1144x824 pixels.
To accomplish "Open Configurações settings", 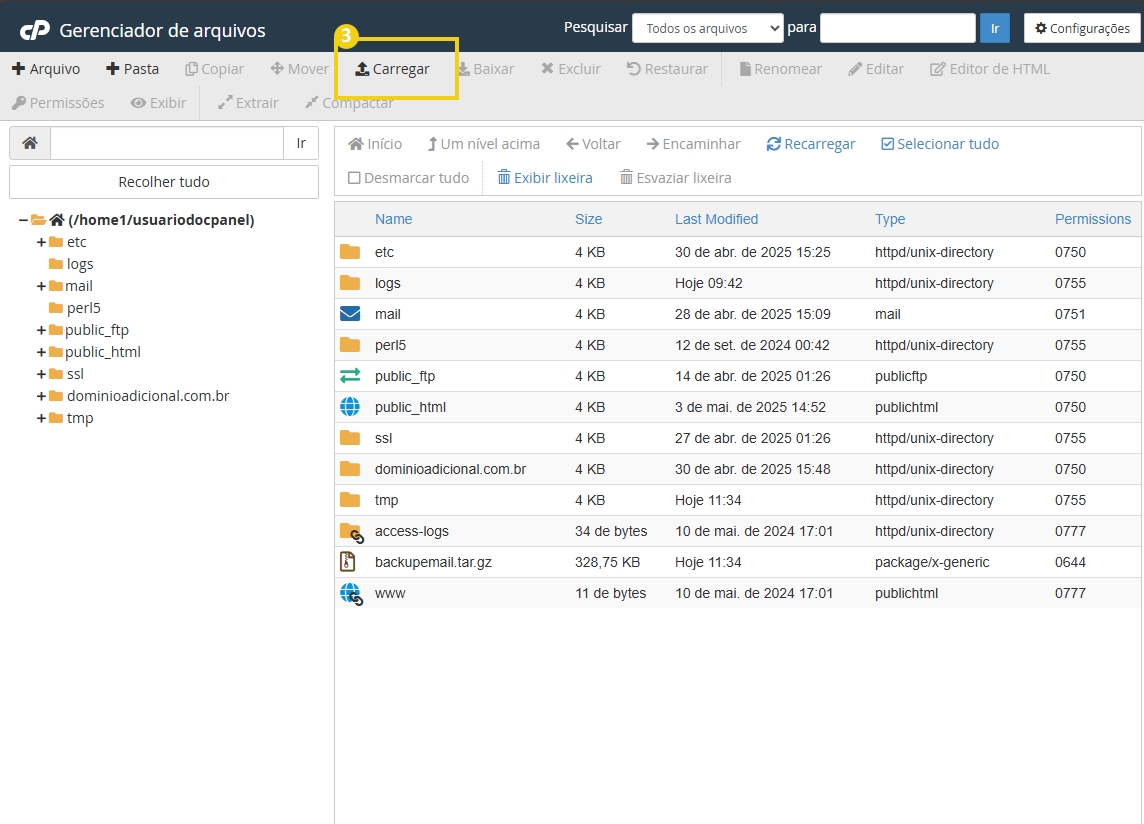I will pos(1082,28).
